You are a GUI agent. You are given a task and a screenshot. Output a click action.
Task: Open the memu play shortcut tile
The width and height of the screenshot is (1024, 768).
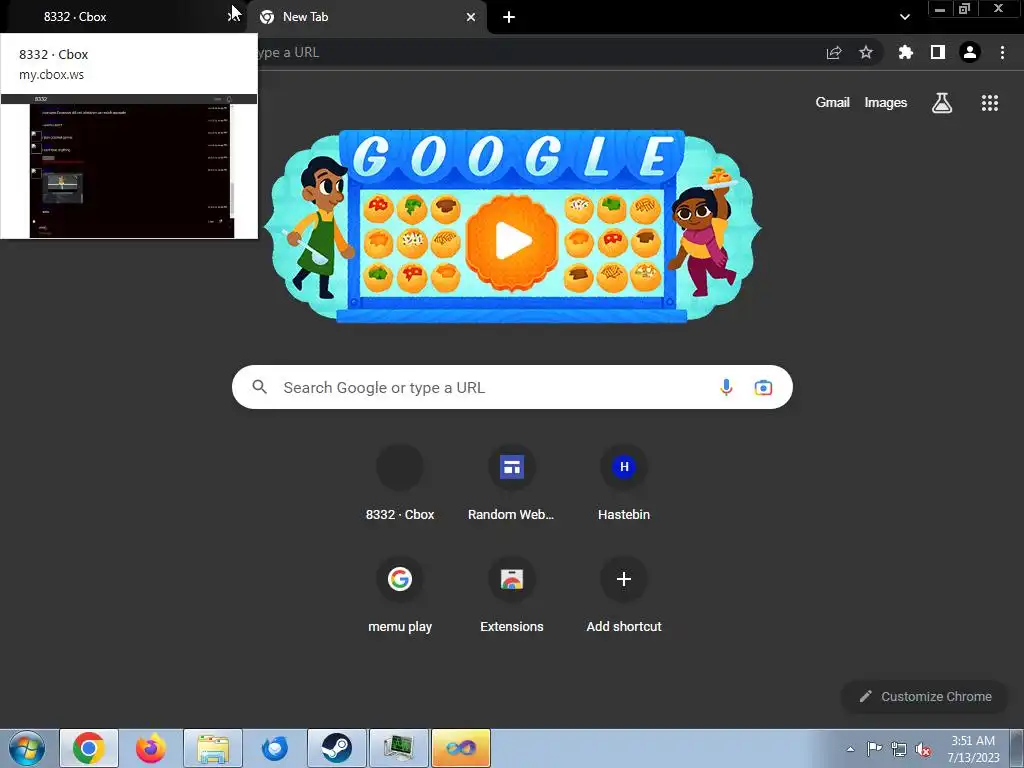click(x=400, y=595)
